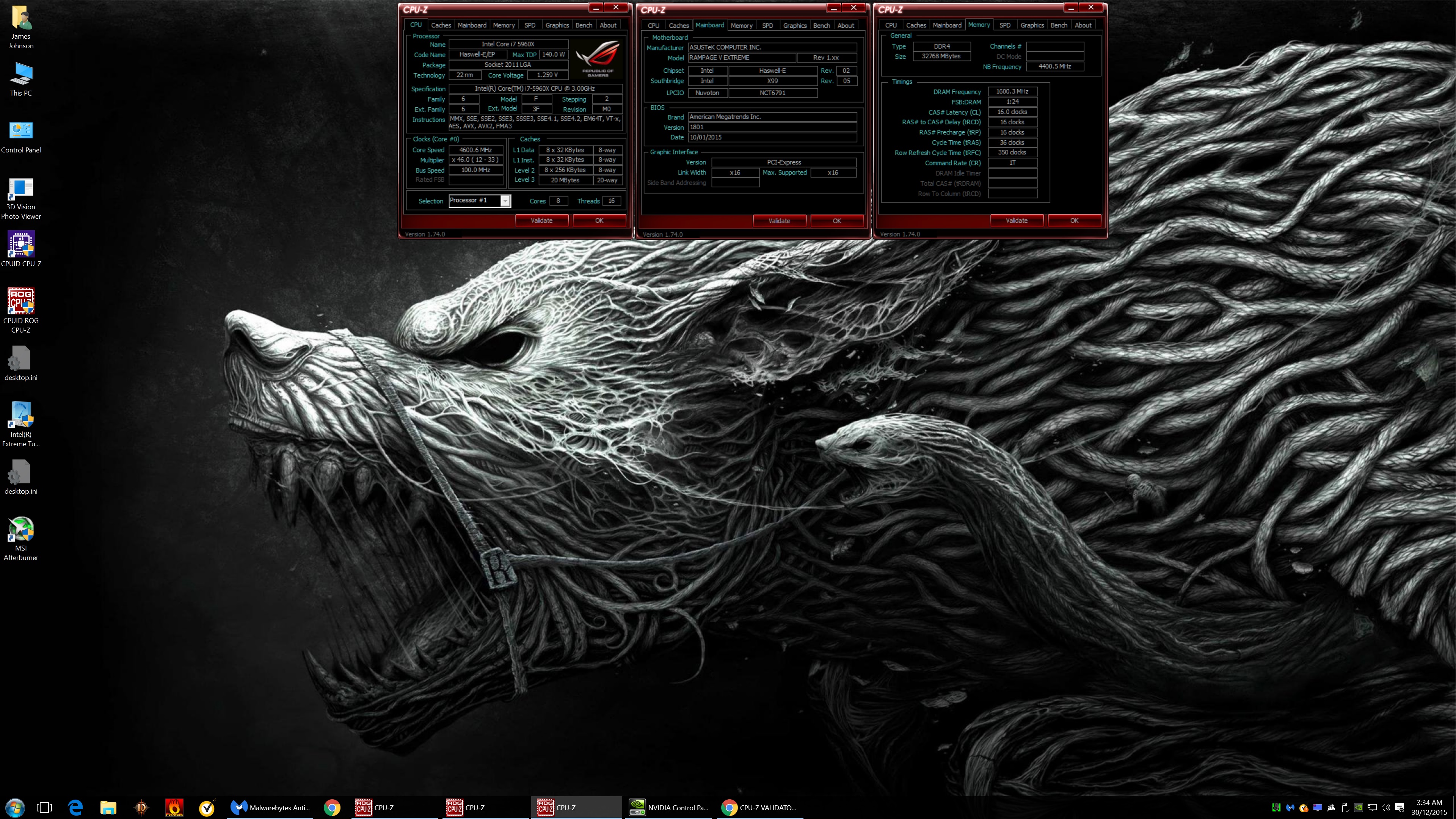Image resolution: width=1456 pixels, height=819 pixels.
Task: Click OK in the Memory window
Action: tap(1074, 220)
